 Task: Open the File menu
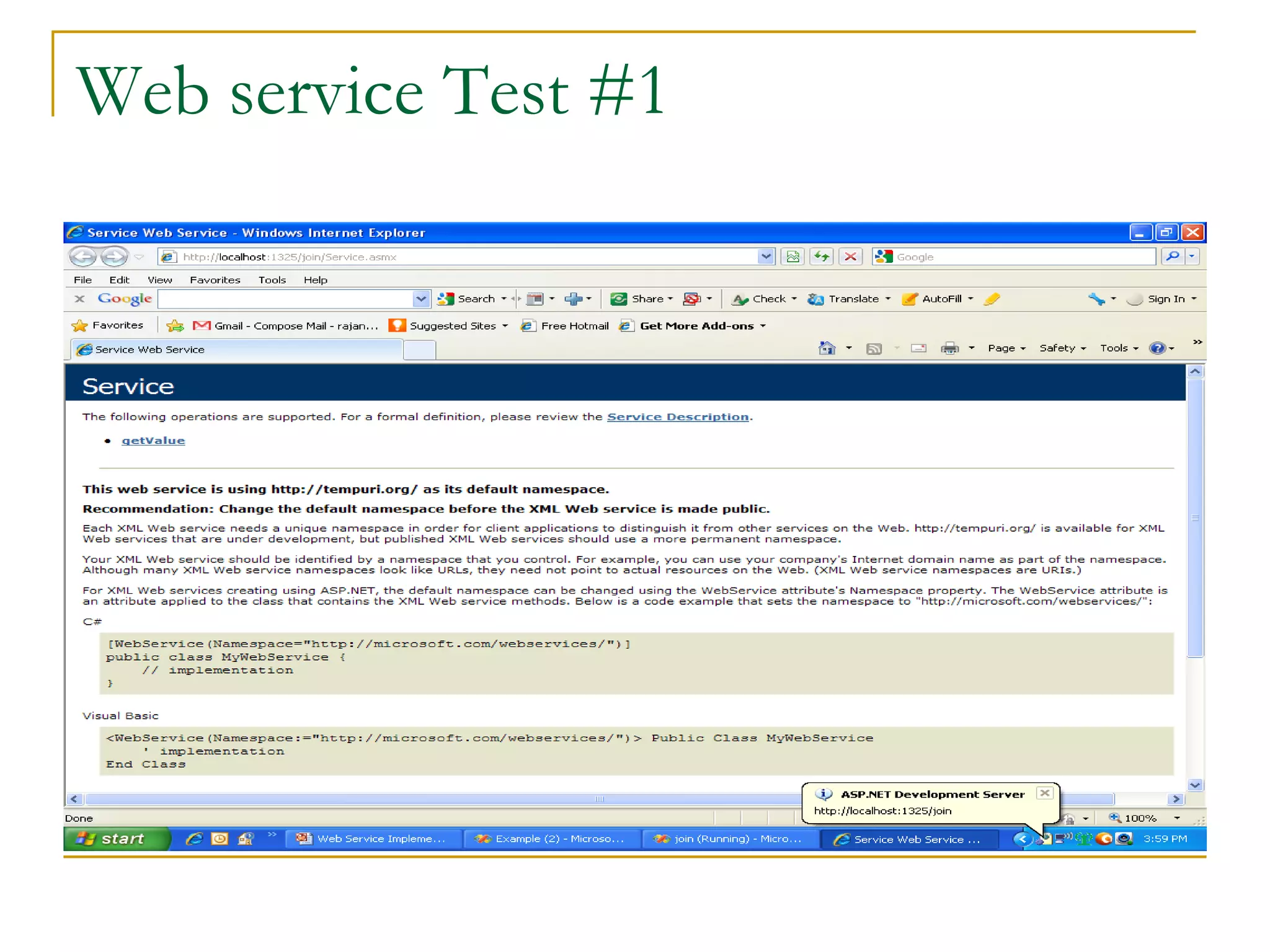coord(82,280)
